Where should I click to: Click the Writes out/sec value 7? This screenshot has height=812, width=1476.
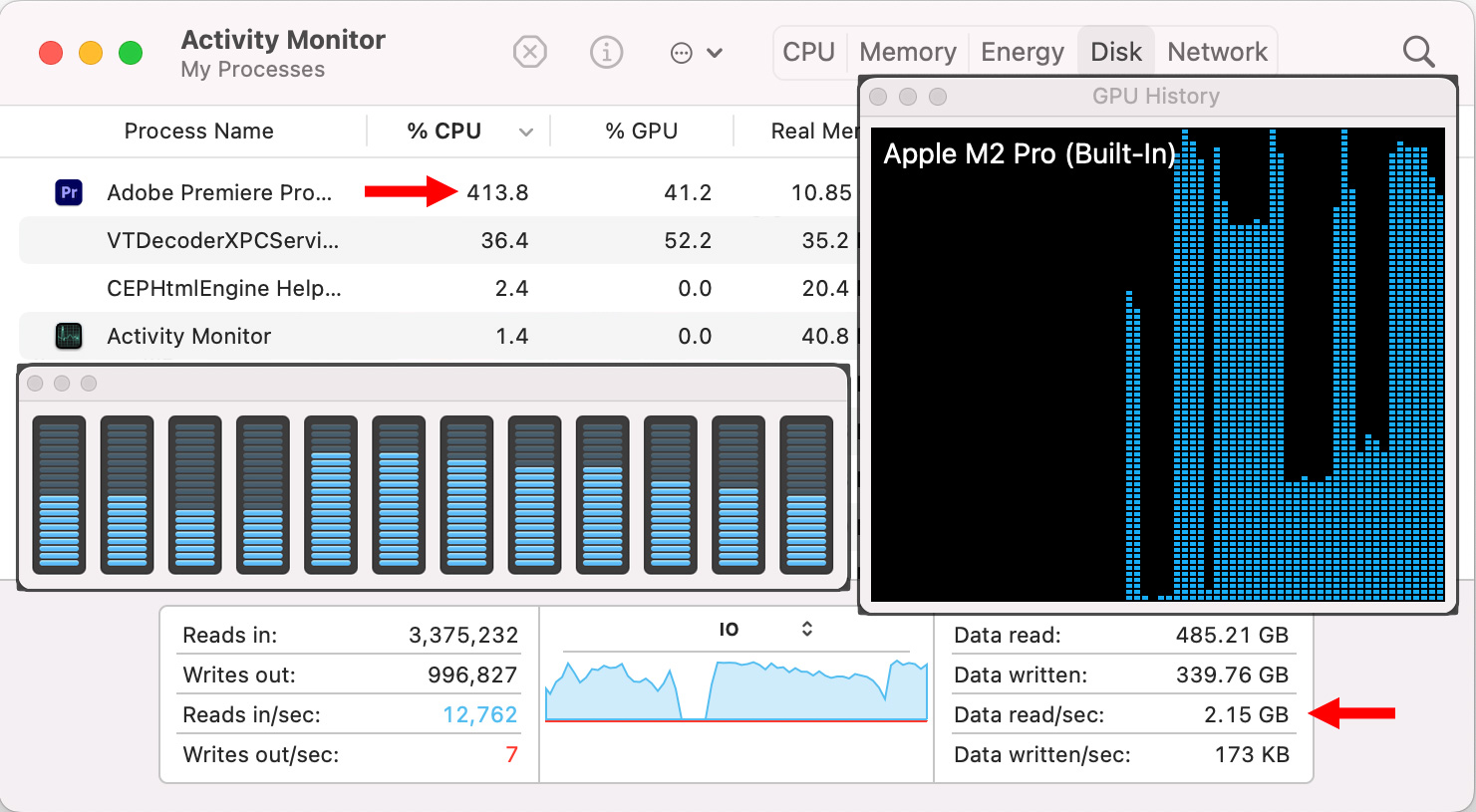(x=511, y=754)
